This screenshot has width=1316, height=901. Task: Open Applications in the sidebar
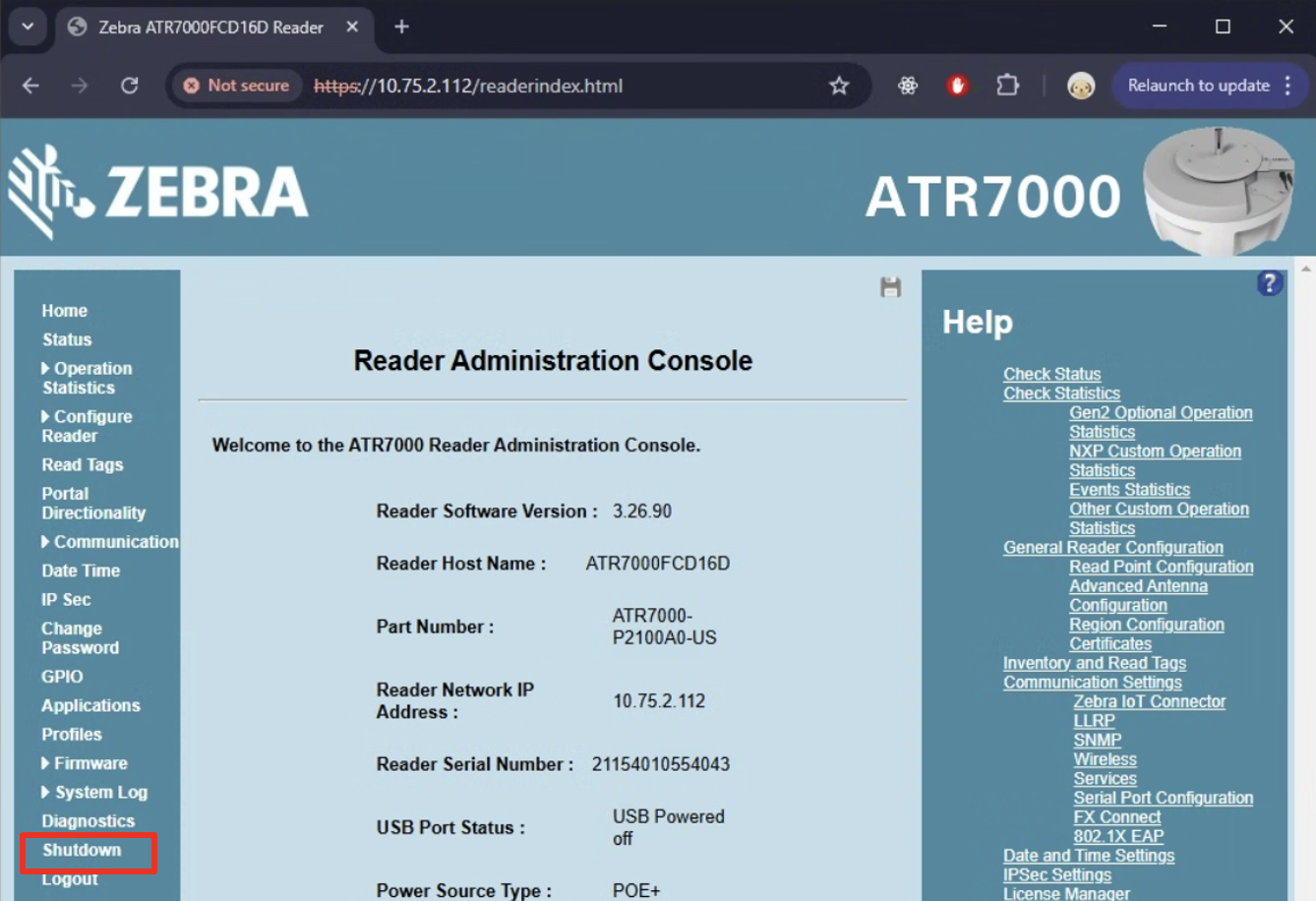pos(90,705)
